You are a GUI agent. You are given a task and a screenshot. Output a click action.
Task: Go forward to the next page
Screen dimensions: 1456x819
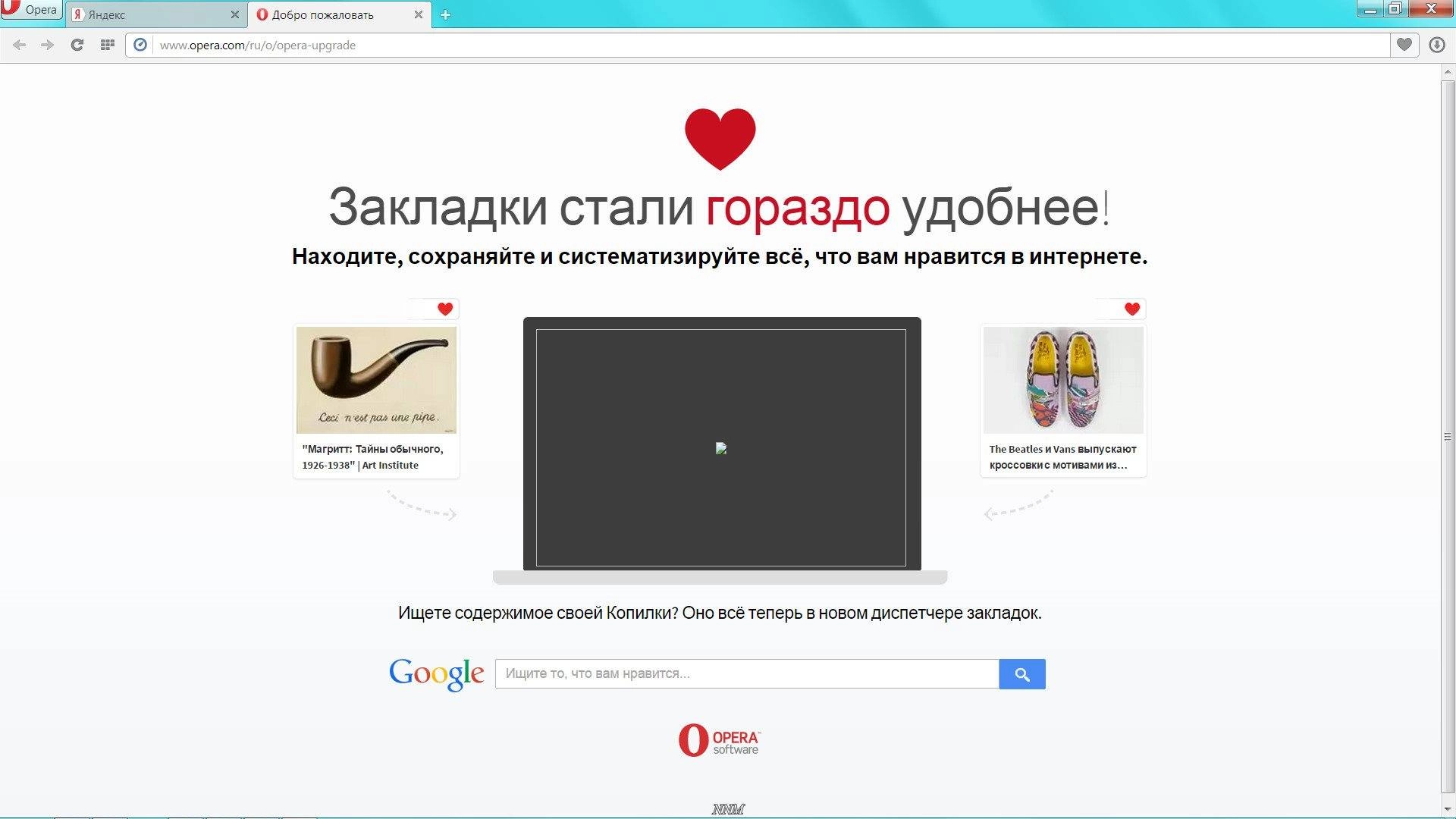(x=48, y=45)
